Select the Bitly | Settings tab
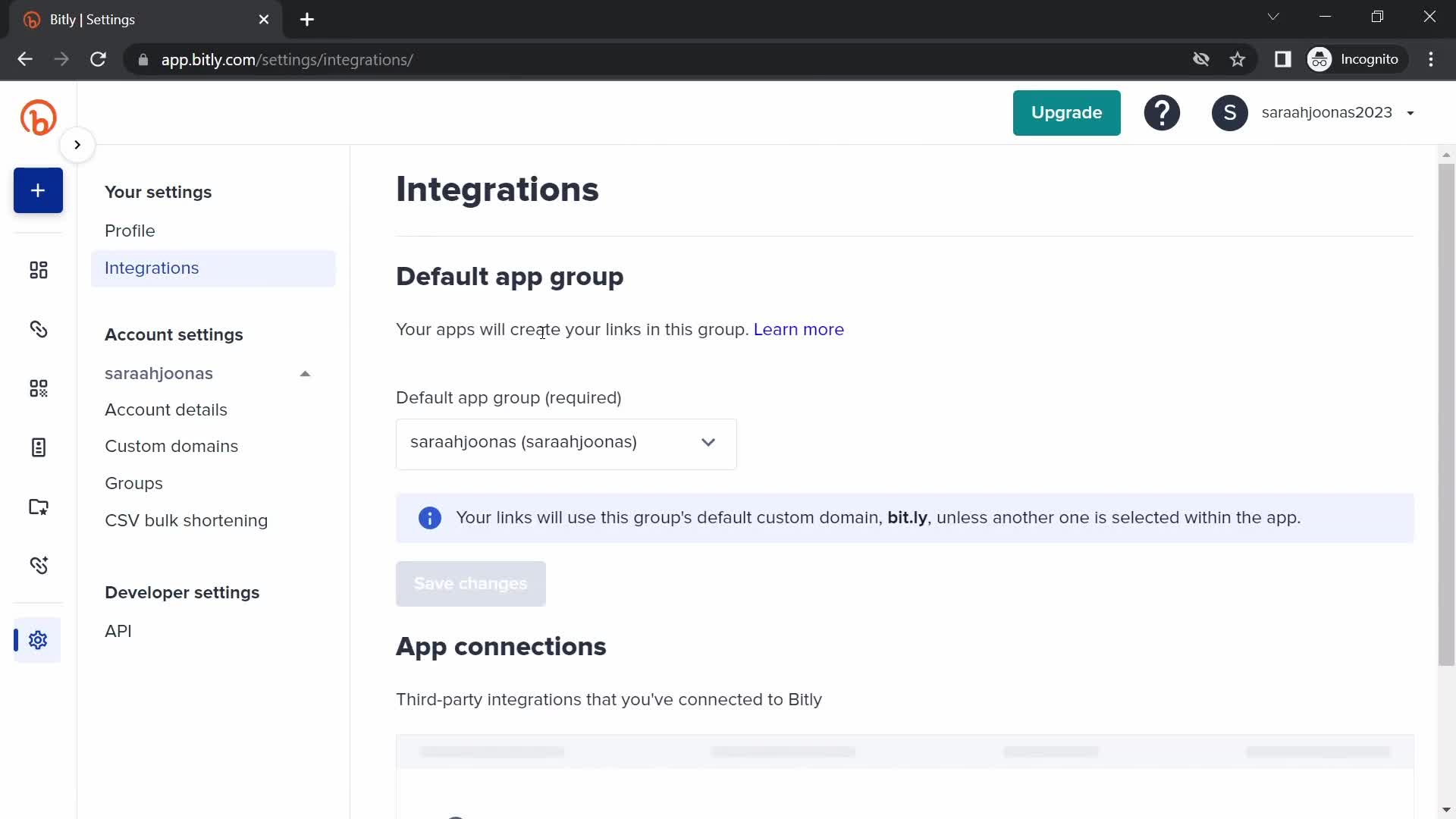Viewport: 1456px width, 819px height. [x=144, y=20]
